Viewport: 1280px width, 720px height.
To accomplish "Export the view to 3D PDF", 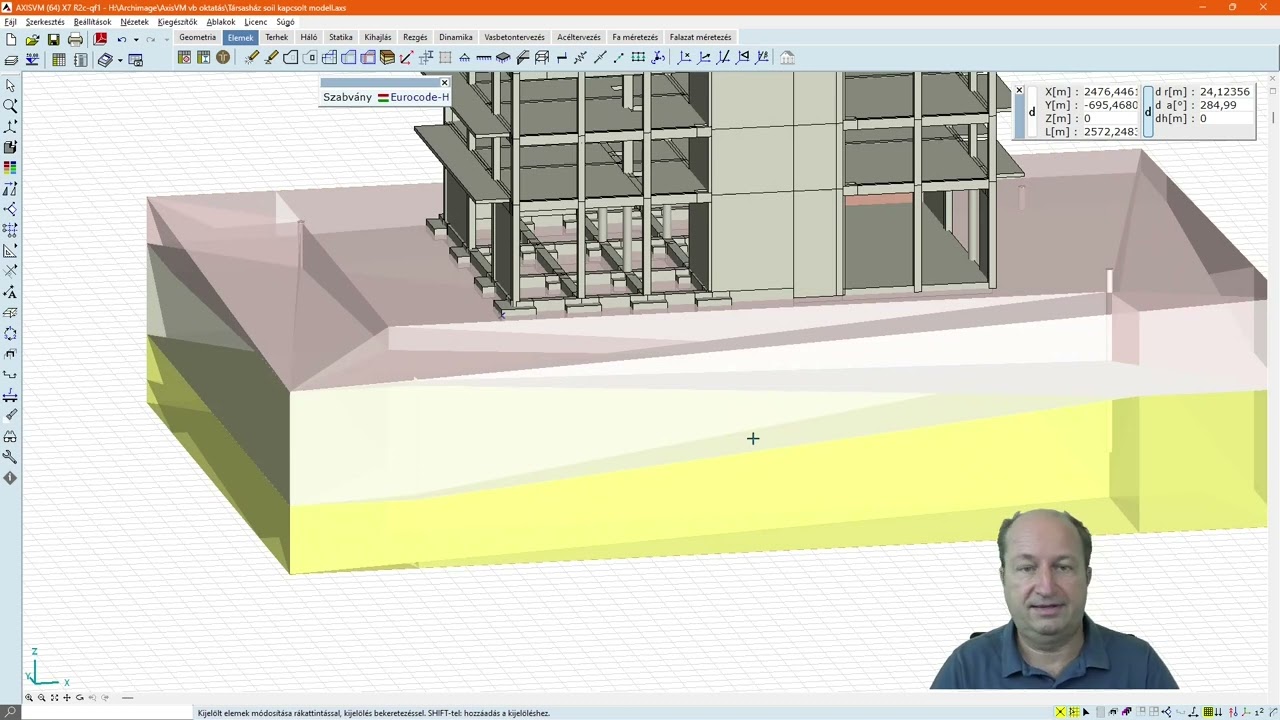I will [100, 40].
